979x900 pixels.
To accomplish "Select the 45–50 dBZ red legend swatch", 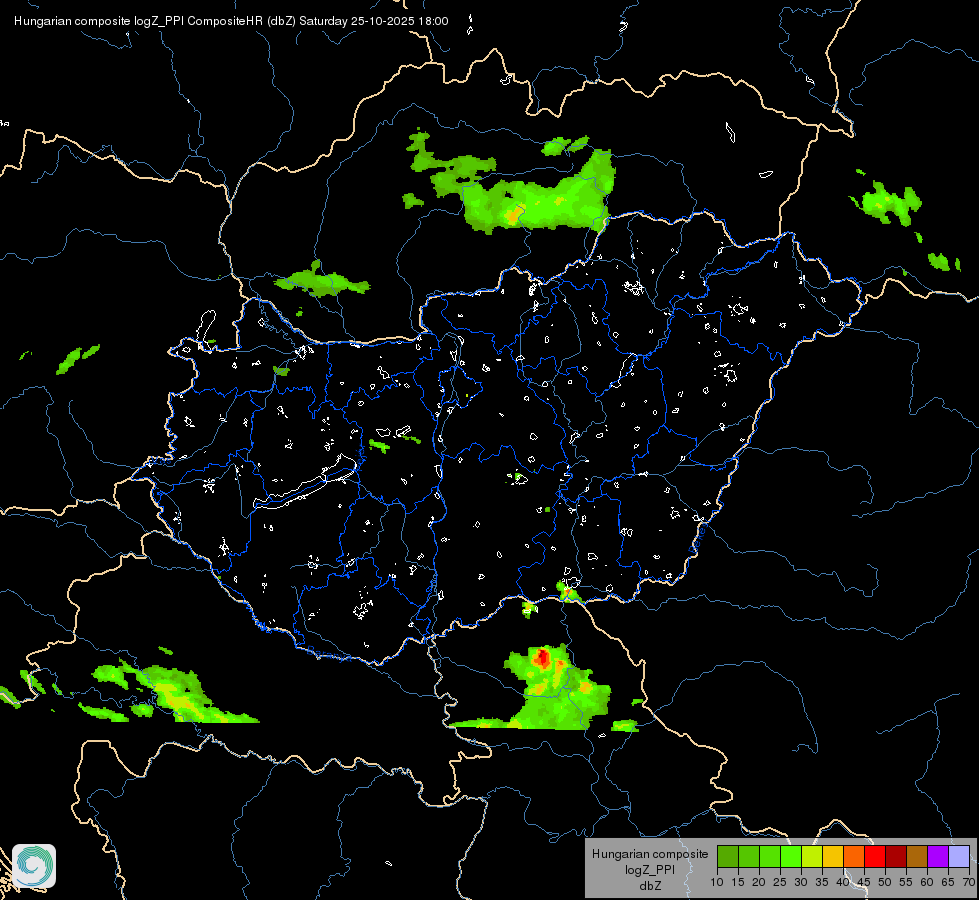I will click(x=875, y=856).
